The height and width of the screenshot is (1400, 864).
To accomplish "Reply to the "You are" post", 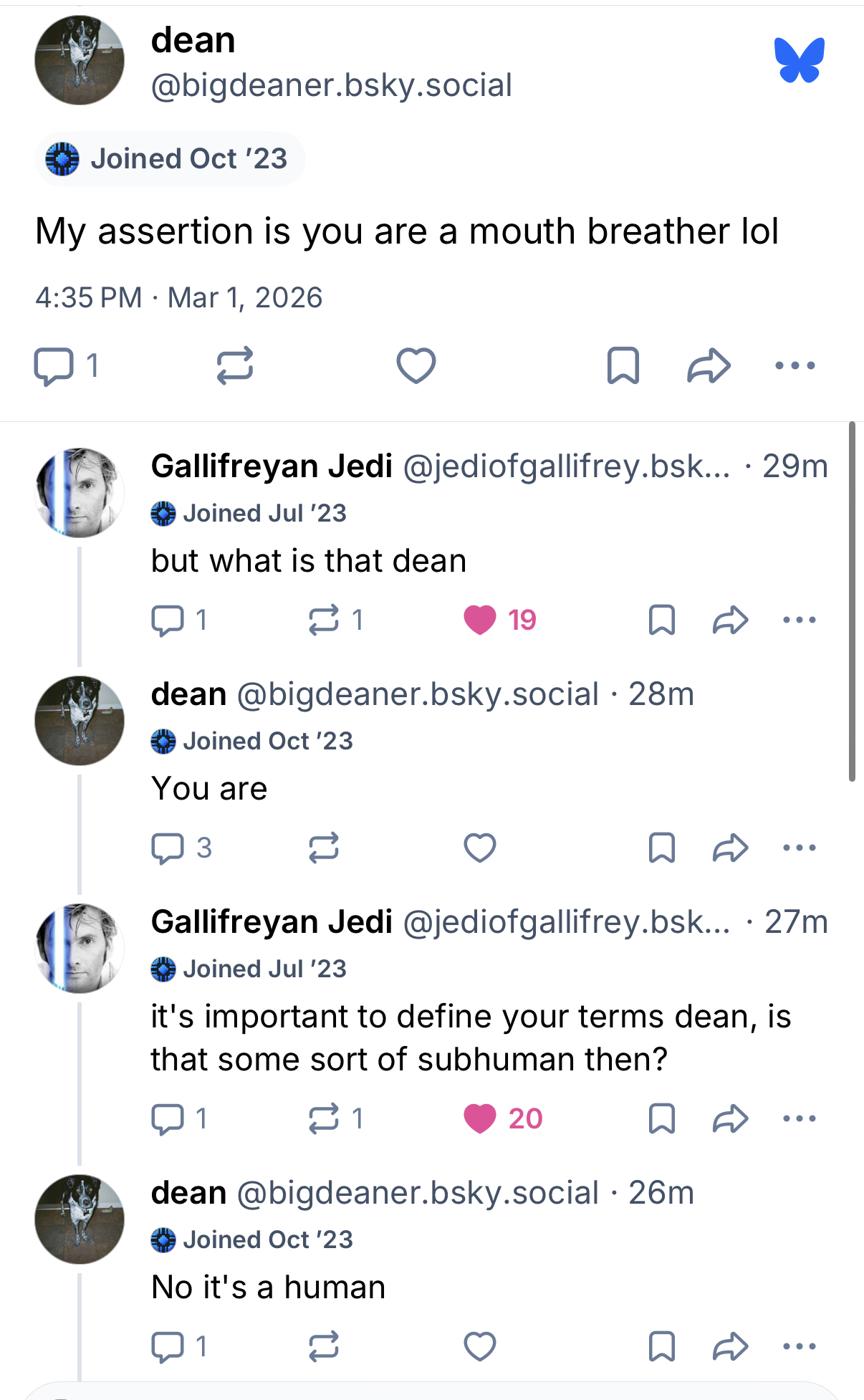I will (x=168, y=848).
